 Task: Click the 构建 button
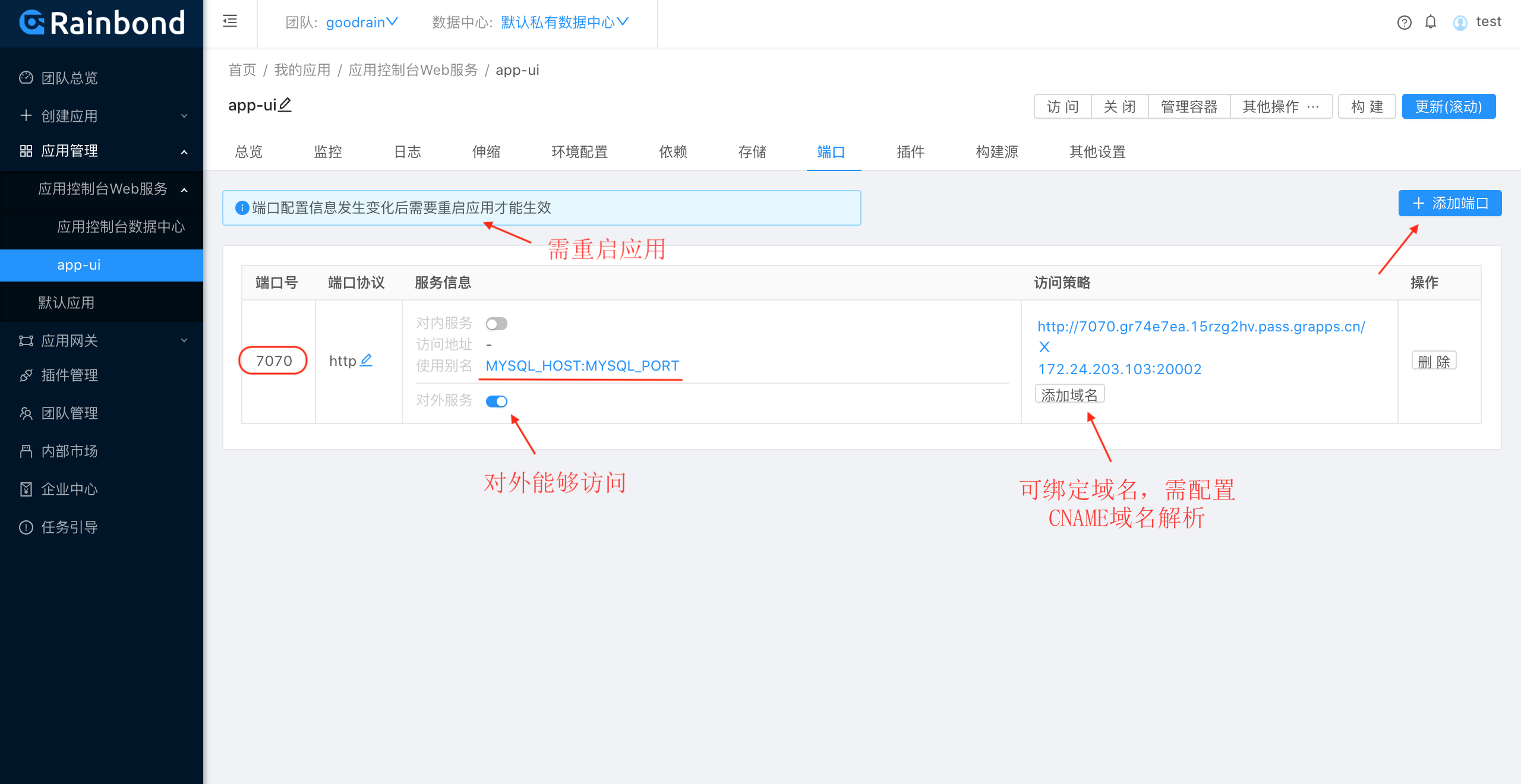click(1367, 107)
